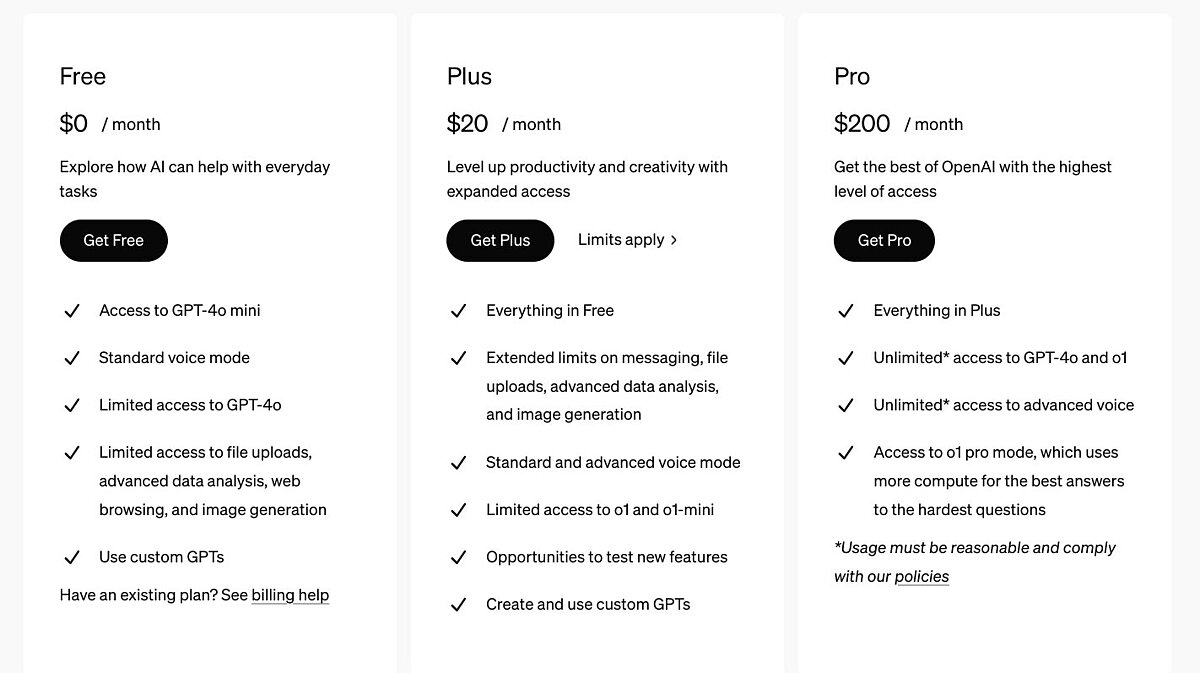Click the Get Plus button
This screenshot has width=1200, height=673.
pos(500,240)
